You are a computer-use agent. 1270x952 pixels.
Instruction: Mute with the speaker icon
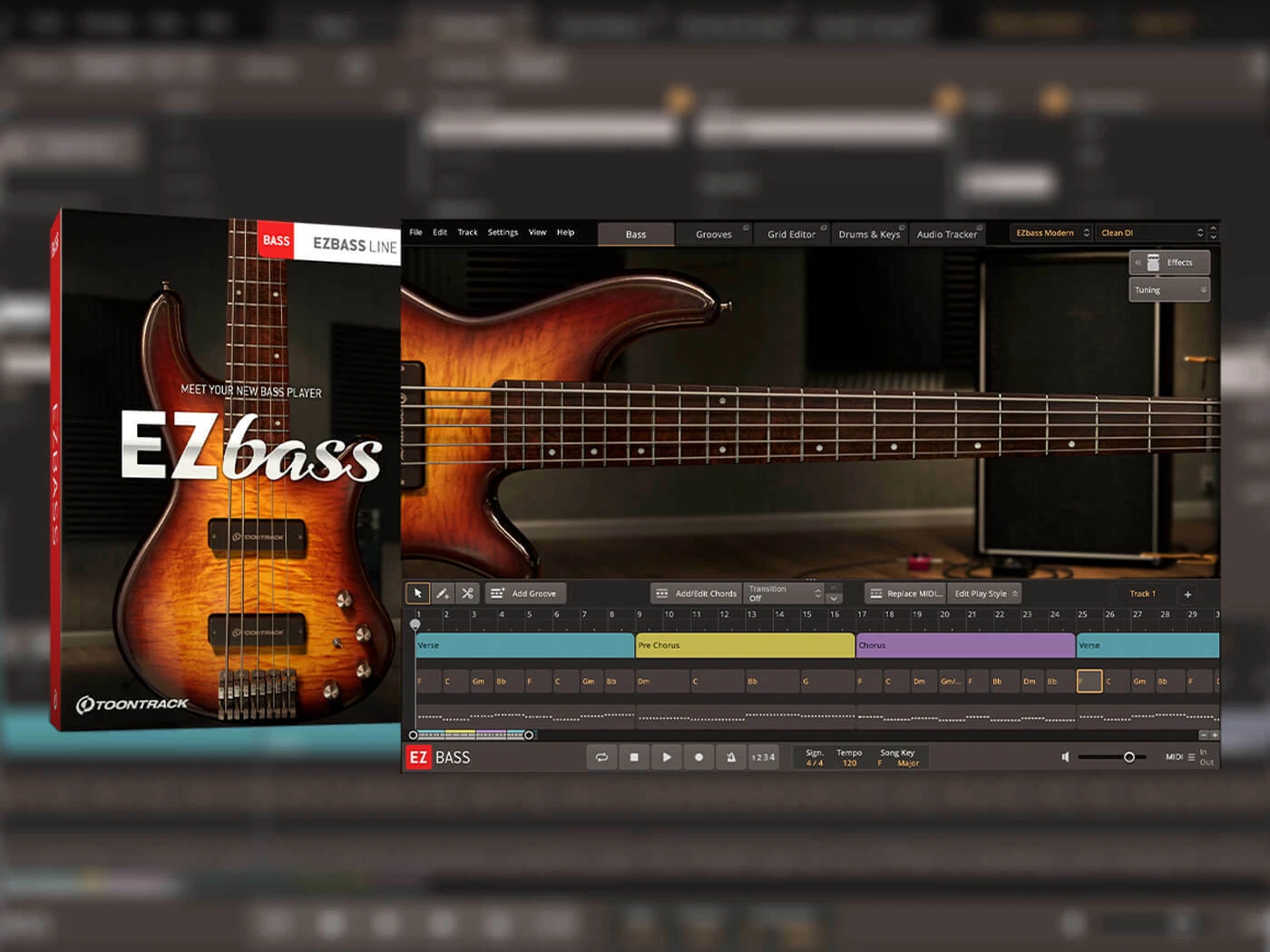pyautogui.click(x=1066, y=757)
